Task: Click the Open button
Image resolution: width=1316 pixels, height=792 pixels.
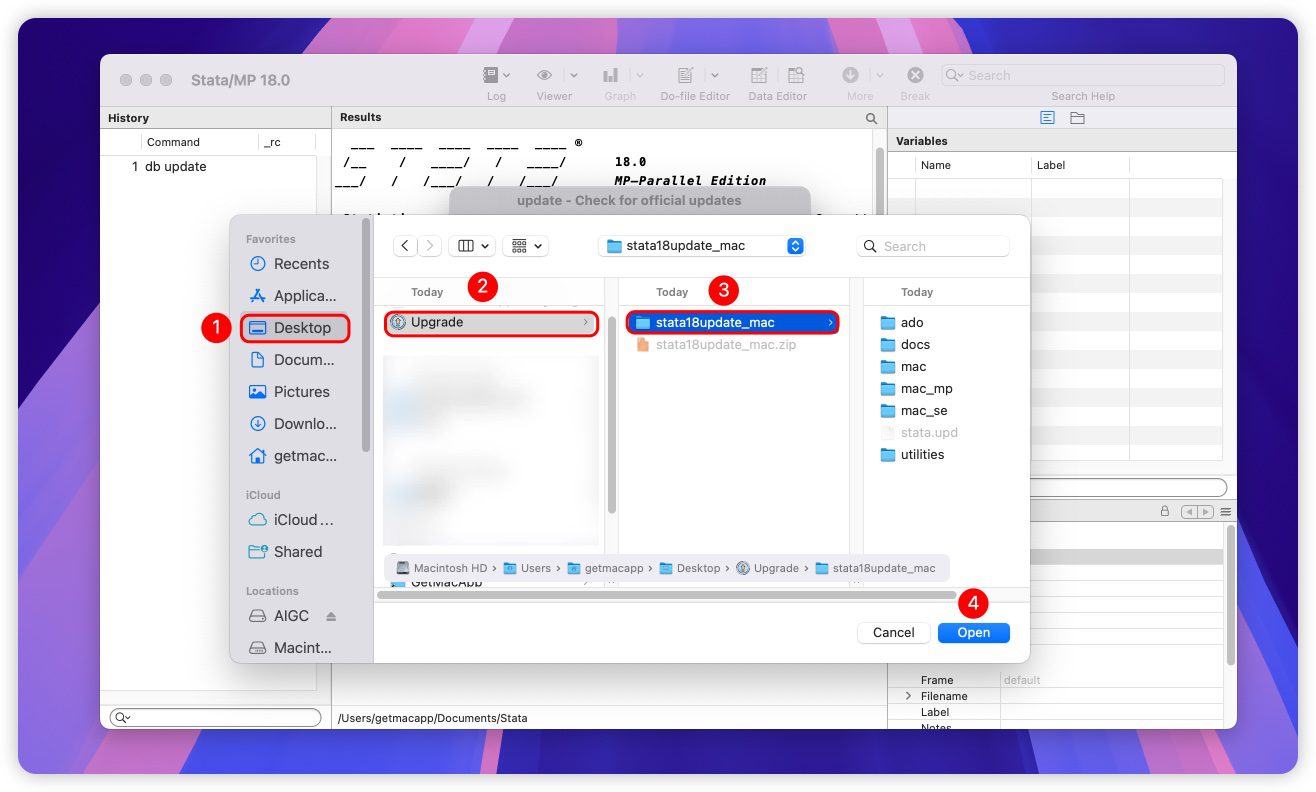Action: [x=973, y=633]
